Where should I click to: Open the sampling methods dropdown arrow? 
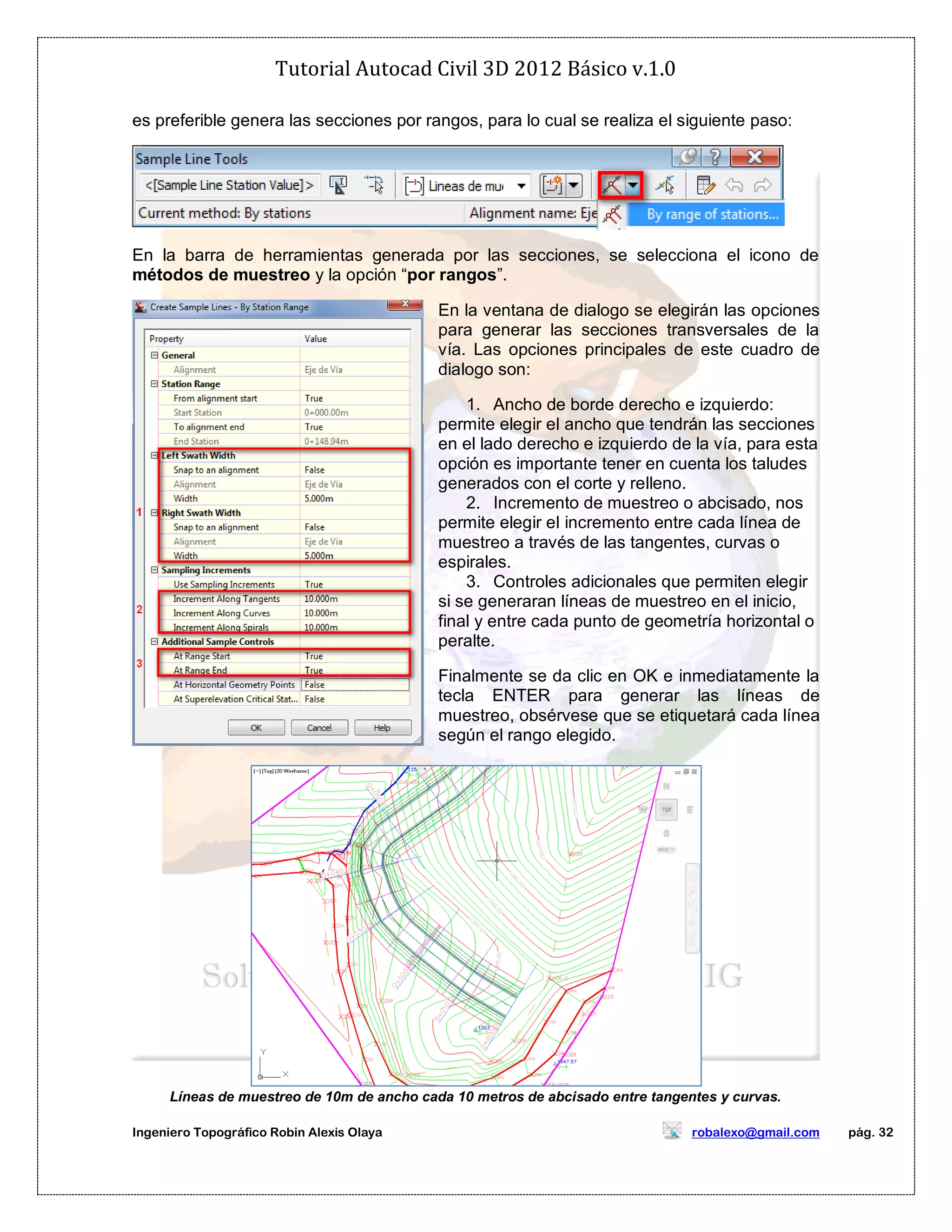tap(634, 185)
